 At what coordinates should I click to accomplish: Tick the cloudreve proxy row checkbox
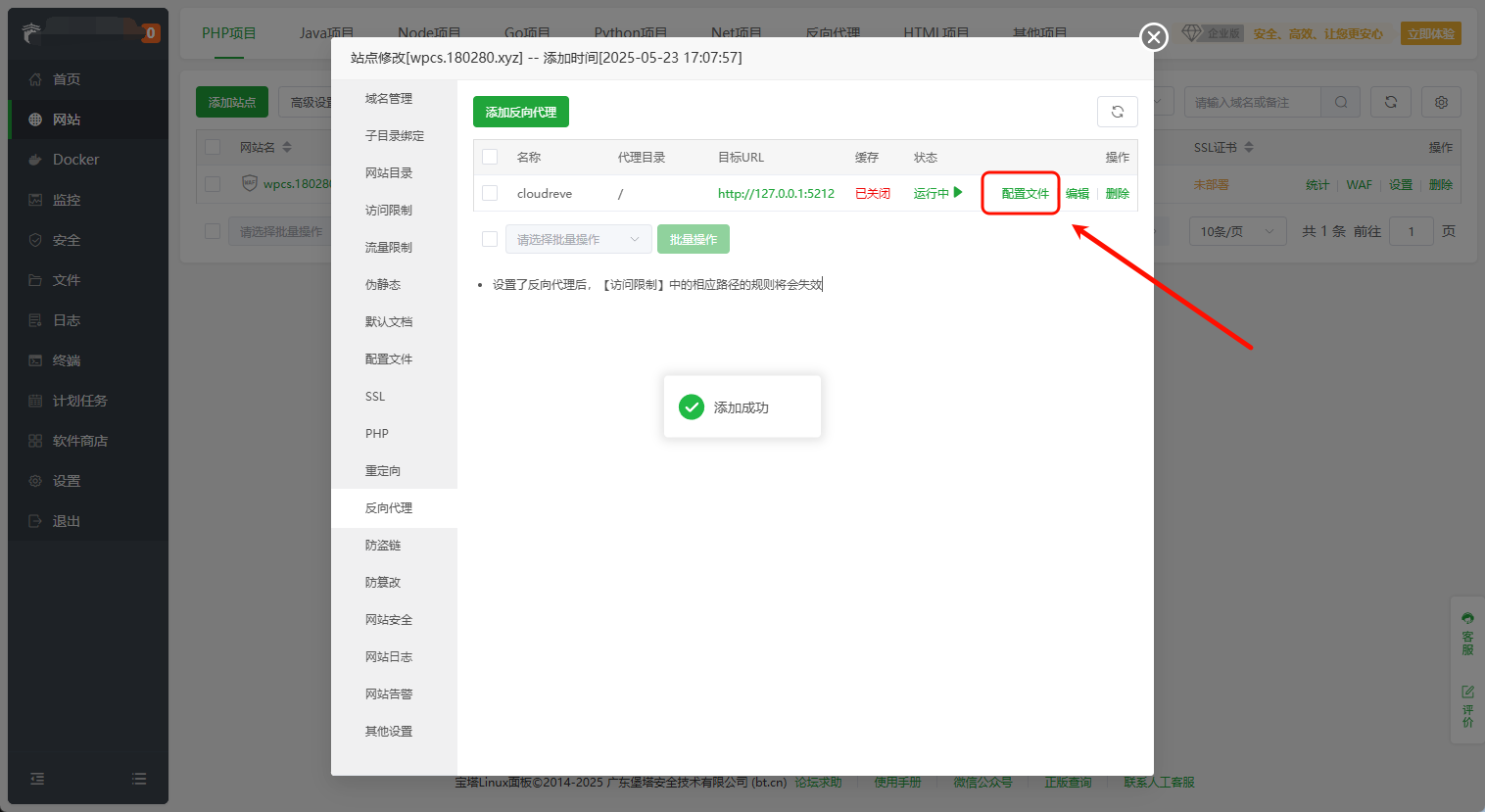pos(490,194)
